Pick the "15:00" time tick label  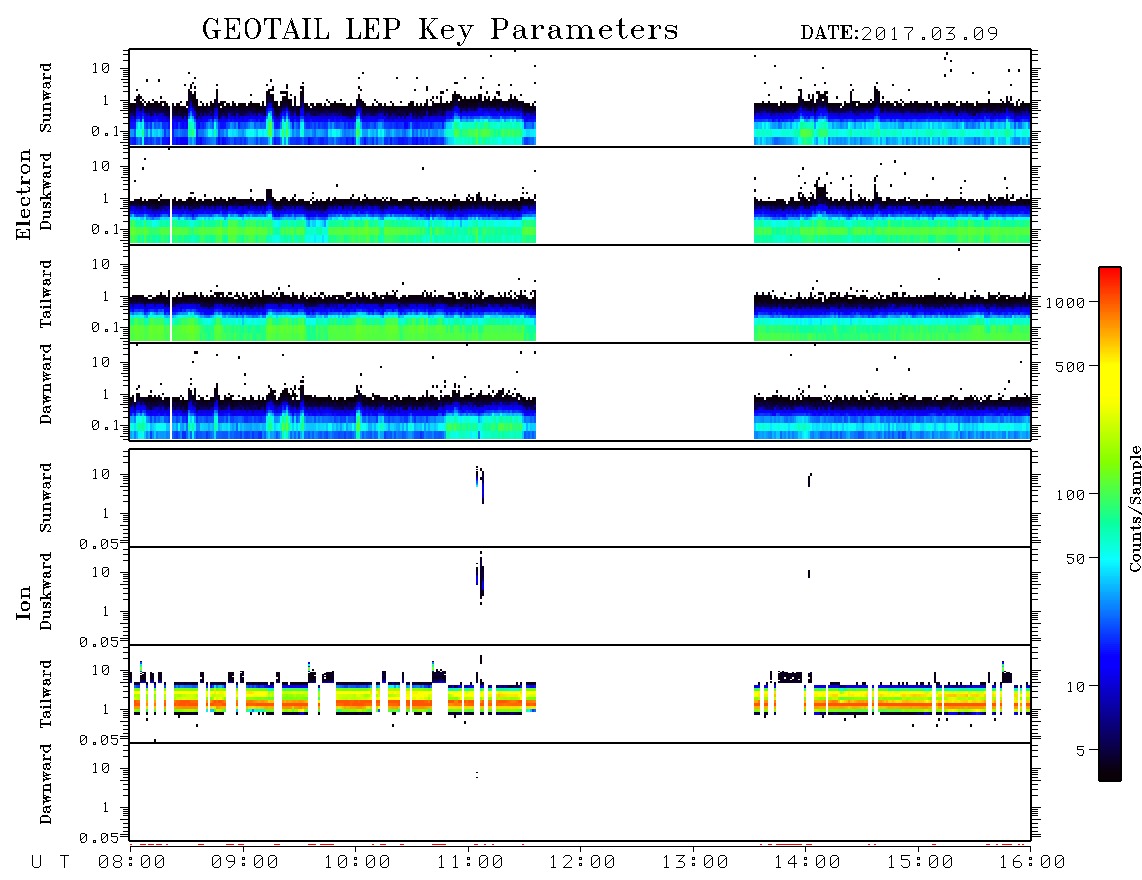pos(920,863)
